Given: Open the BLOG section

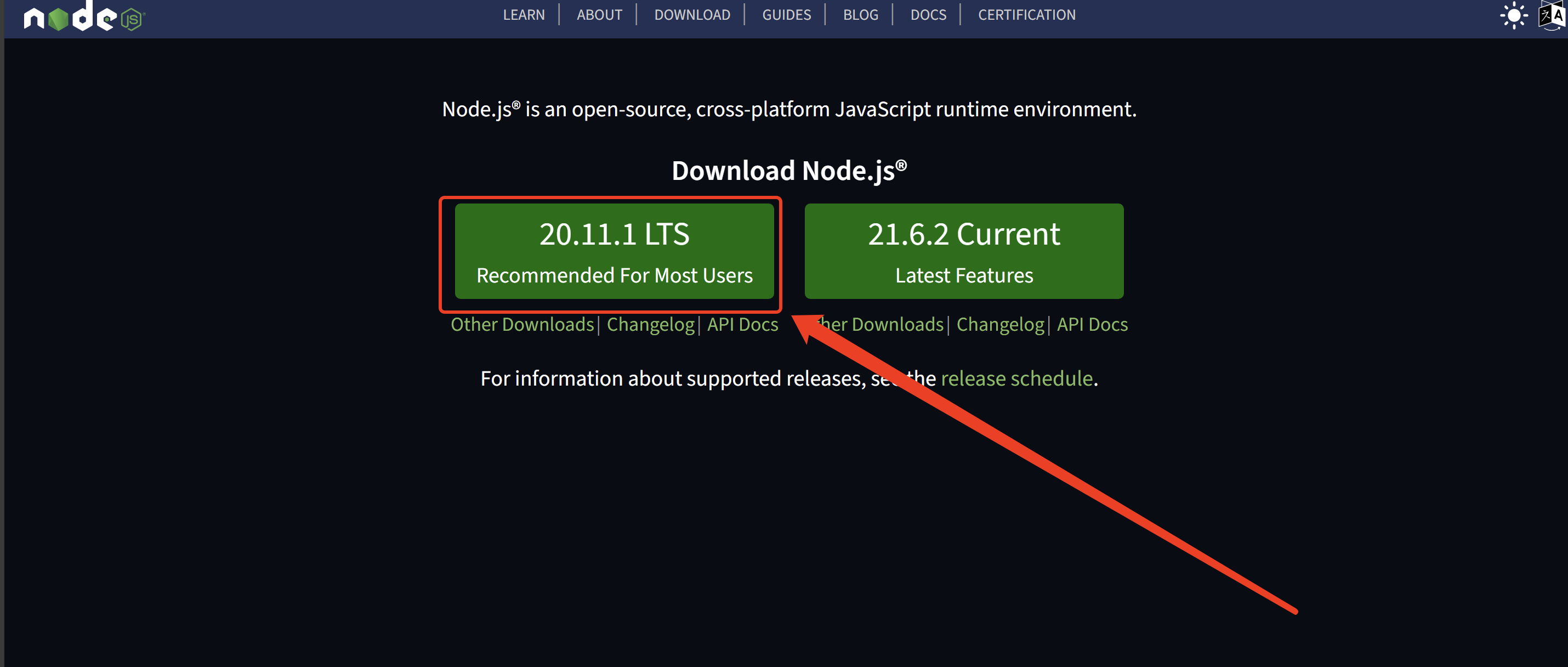Looking at the screenshot, I should coord(860,15).
